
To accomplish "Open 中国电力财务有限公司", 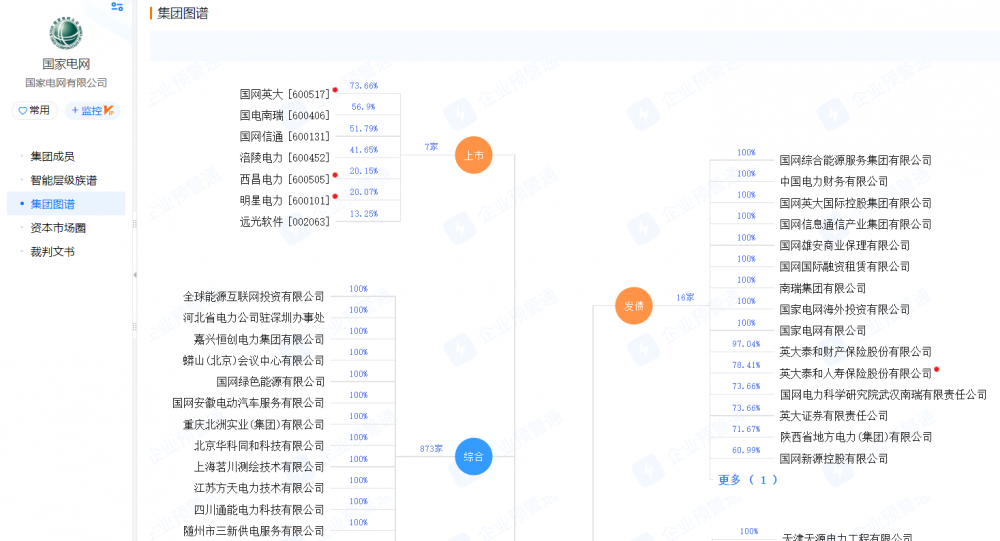I will [834, 181].
